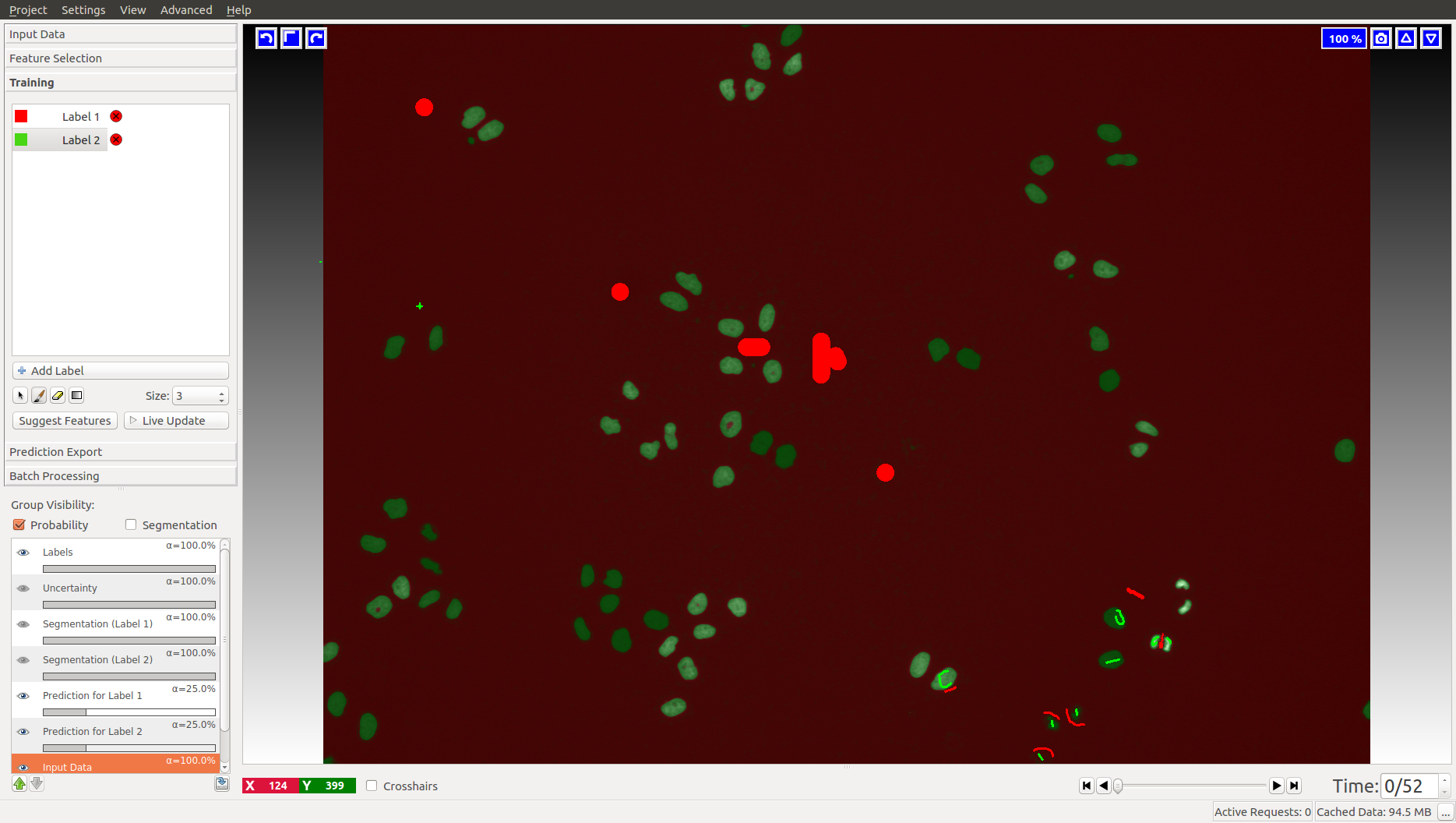The width and height of the screenshot is (1456, 823).
Task: Select the thresholding tool icon
Action: coord(76,396)
